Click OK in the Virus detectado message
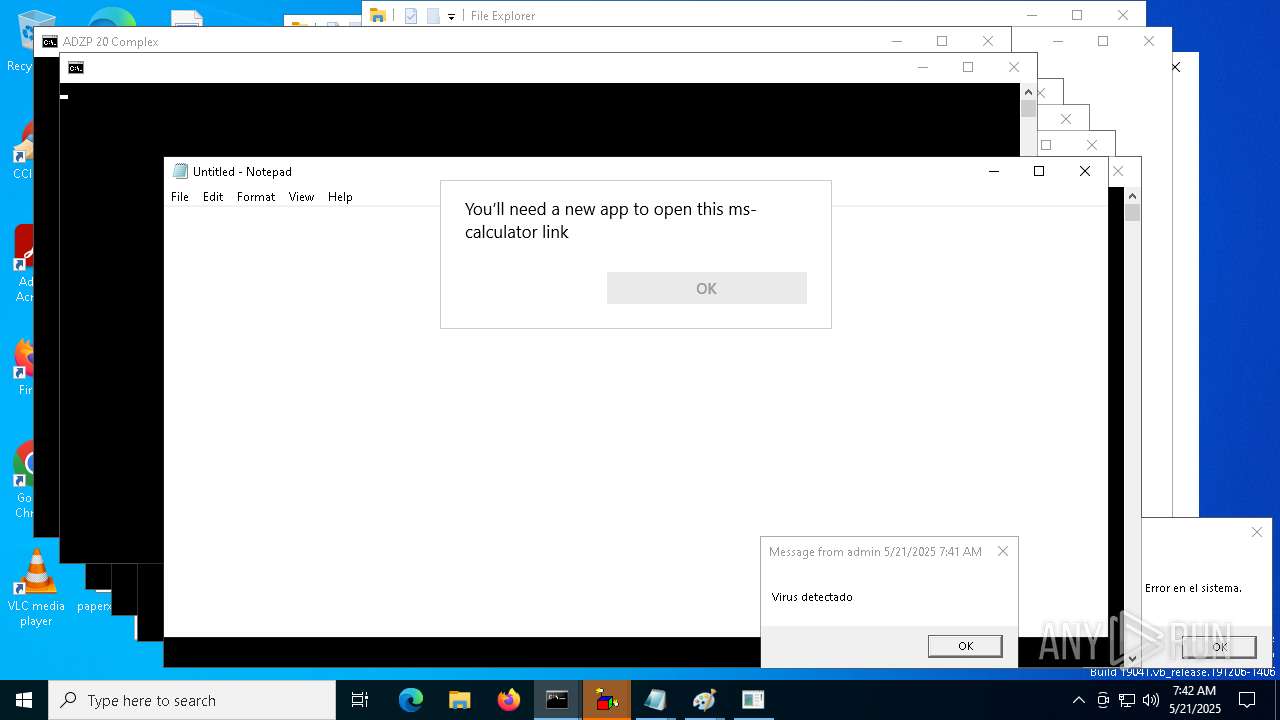This screenshot has width=1280, height=720. coord(965,646)
